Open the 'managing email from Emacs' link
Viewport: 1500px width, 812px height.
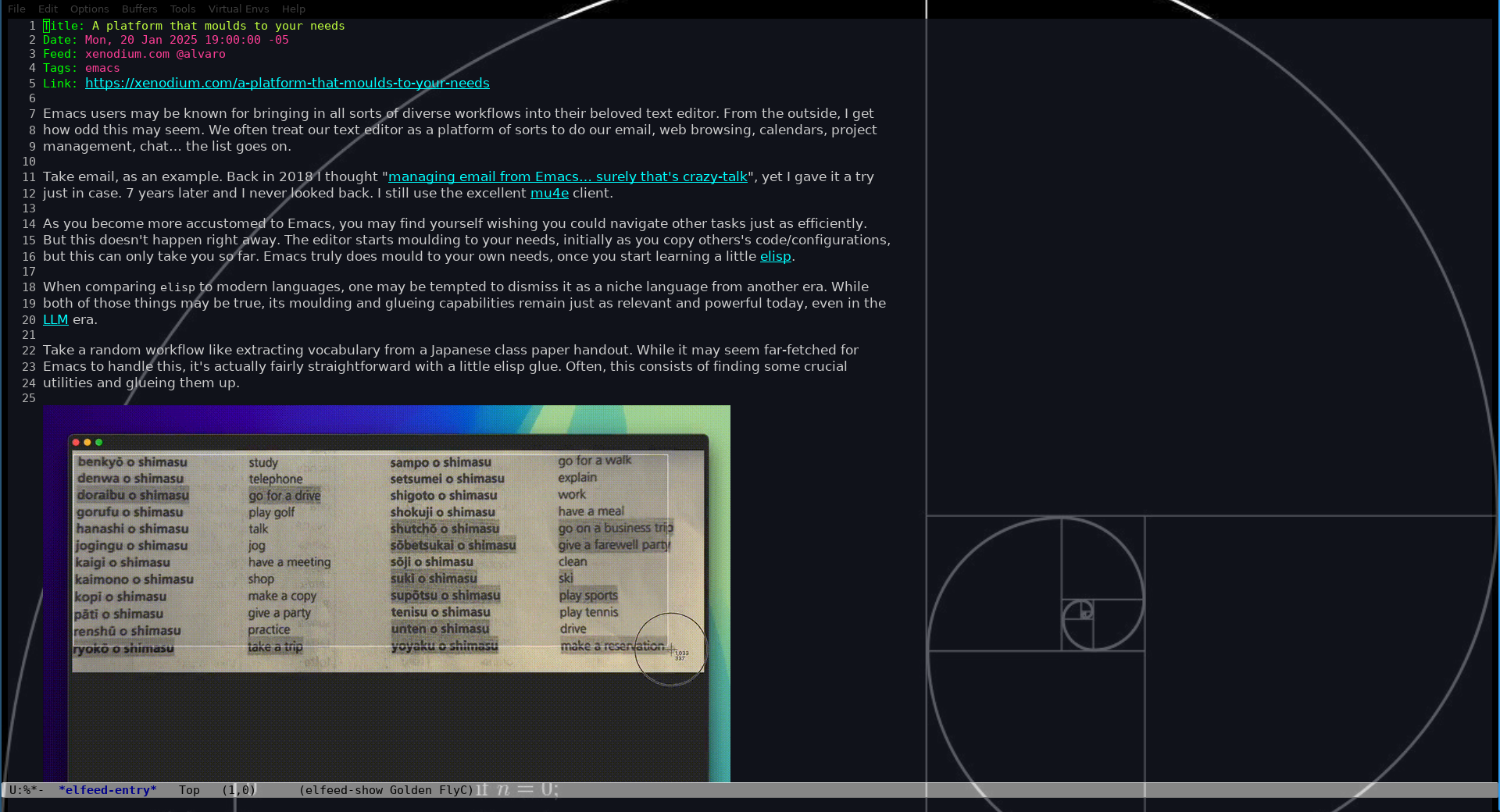(x=567, y=176)
